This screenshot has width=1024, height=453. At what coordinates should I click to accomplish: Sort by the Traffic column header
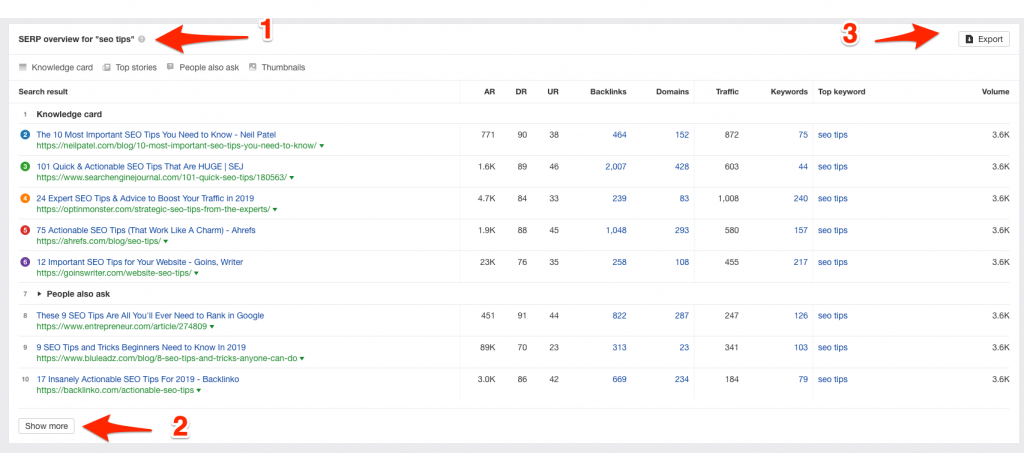point(727,92)
